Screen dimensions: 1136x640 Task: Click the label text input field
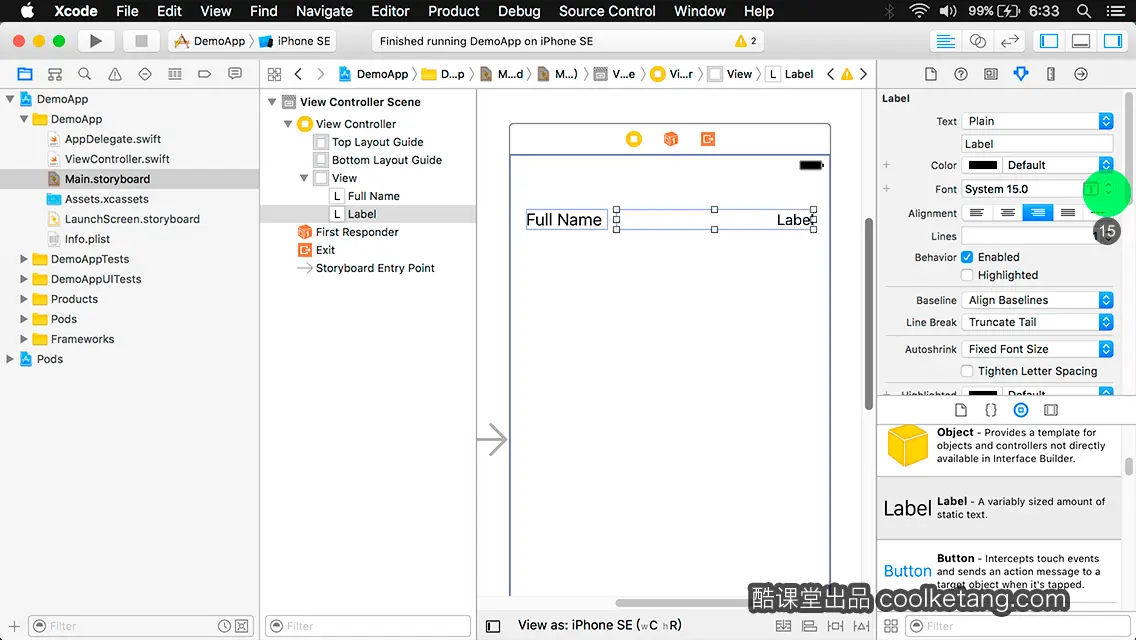[x=1037, y=144]
